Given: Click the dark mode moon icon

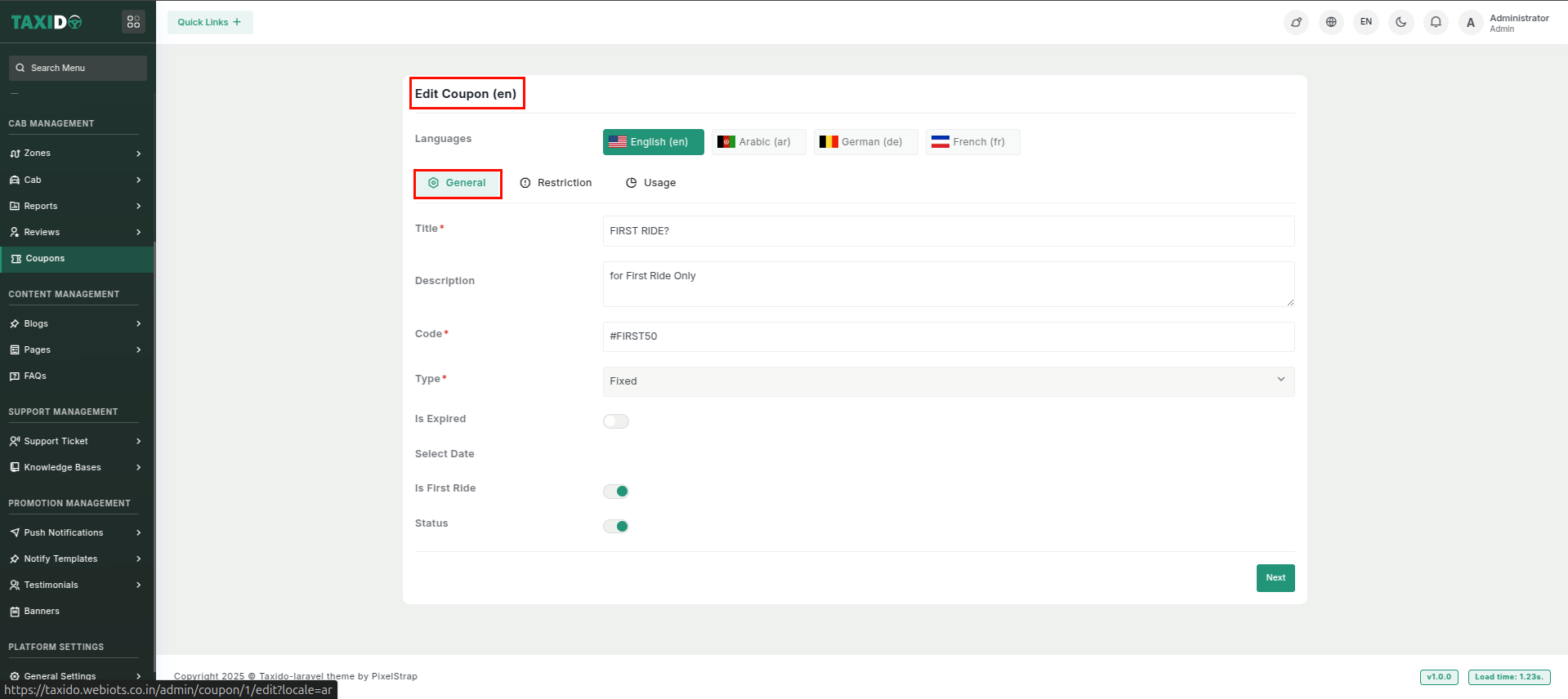Looking at the screenshot, I should click(1400, 22).
